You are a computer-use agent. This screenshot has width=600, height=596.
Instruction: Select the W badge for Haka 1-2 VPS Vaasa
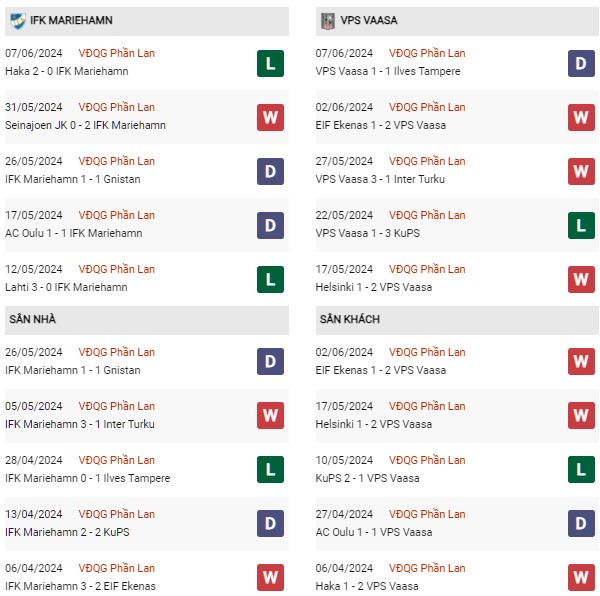(x=581, y=577)
